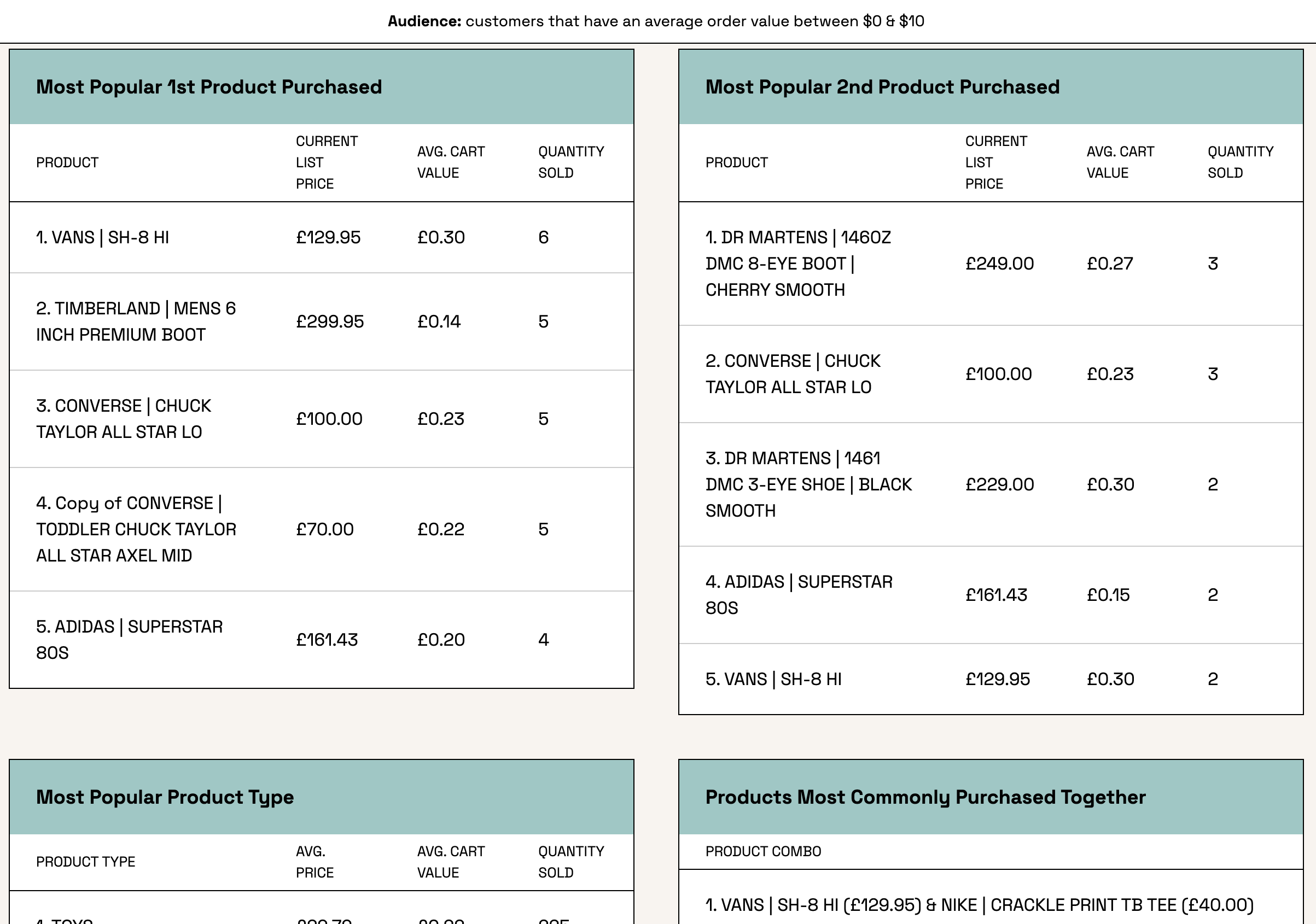Click the Audience description text at top
Screen dimensions: 1316x924
coord(656,21)
